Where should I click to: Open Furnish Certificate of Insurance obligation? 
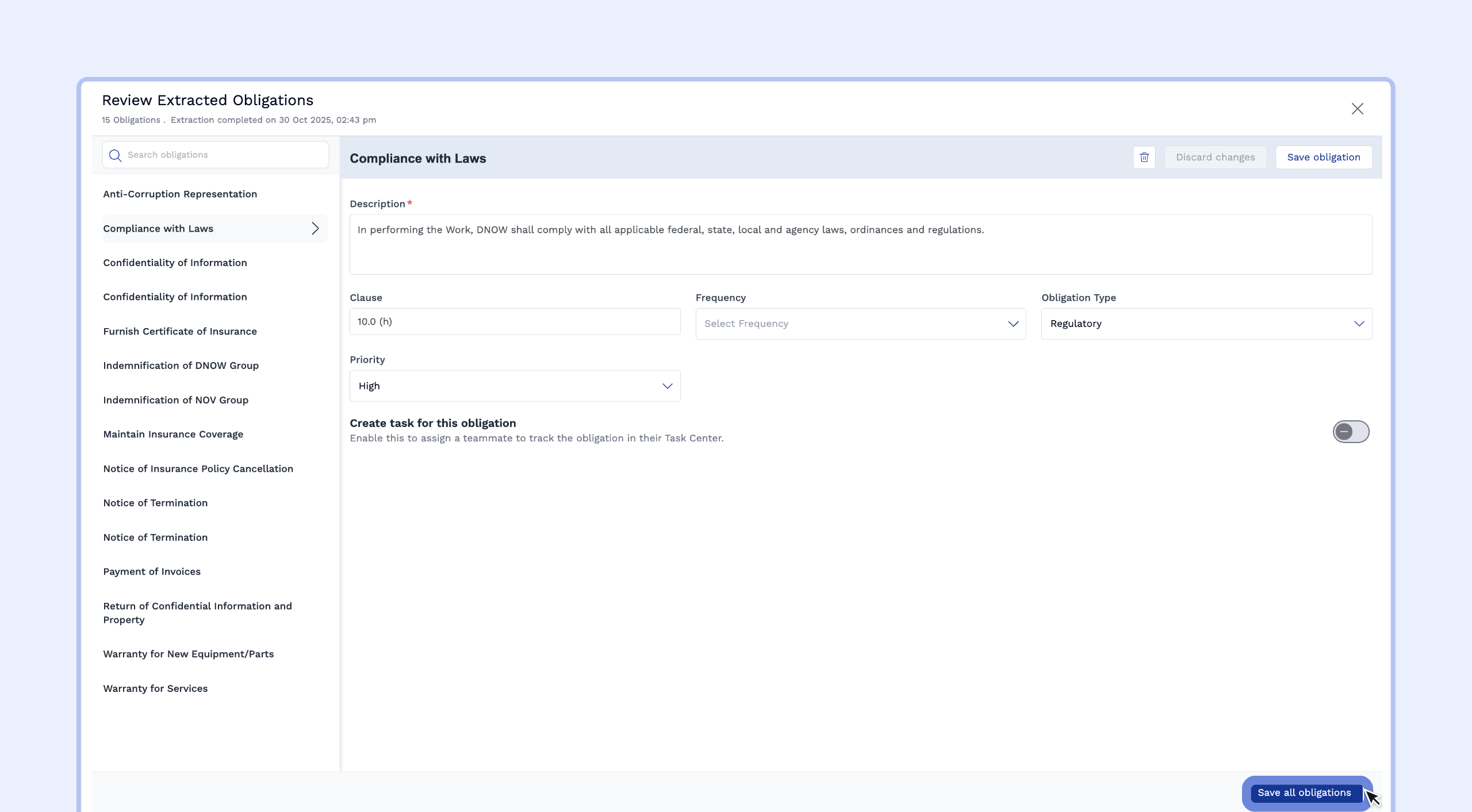[180, 332]
